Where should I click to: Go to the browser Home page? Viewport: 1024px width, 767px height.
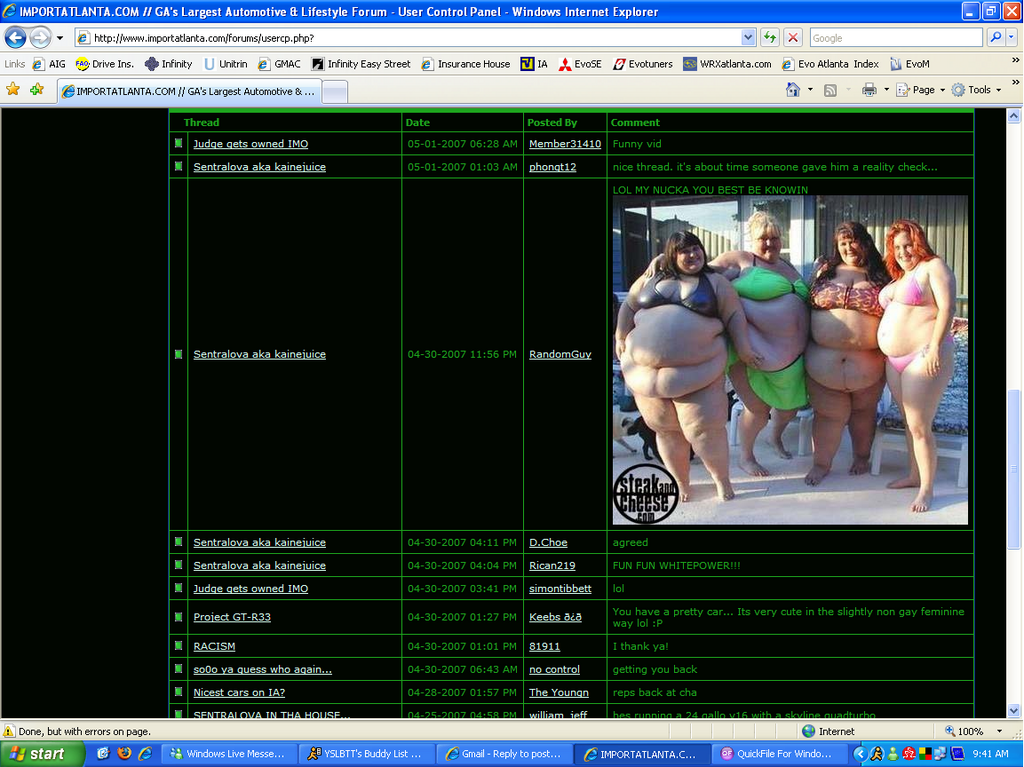pos(793,90)
